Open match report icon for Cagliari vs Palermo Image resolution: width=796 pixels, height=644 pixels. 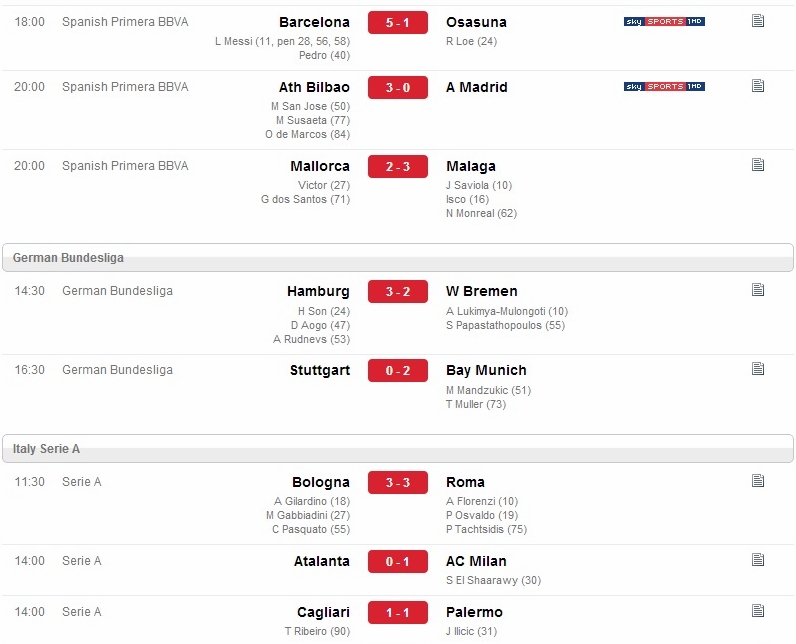pyautogui.click(x=758, y=611)
